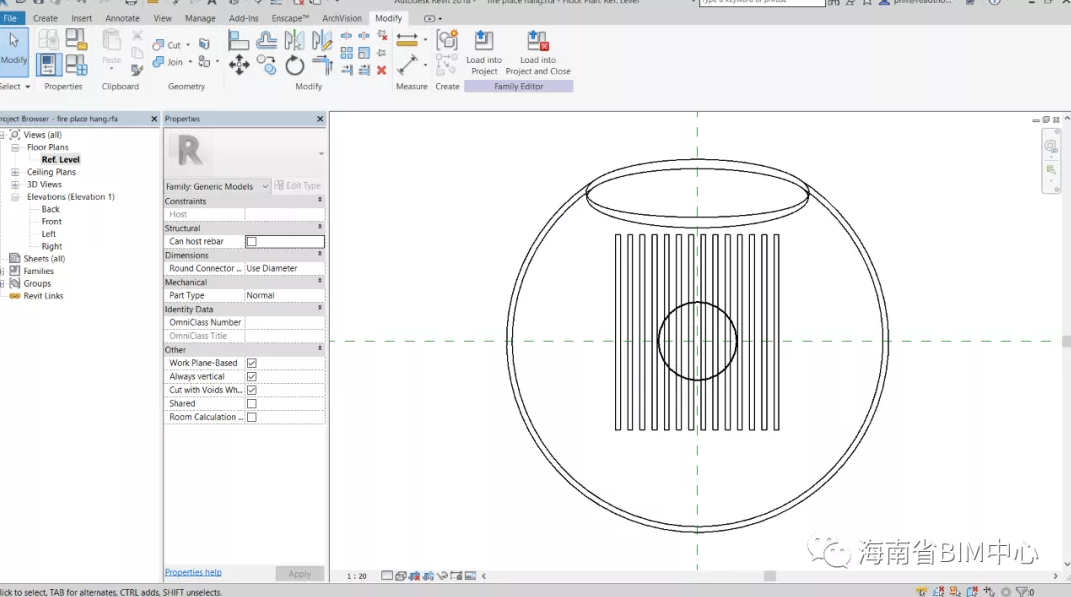Open the Cut geometry dropdown arrow
The image size is (1071, 597).
(188, 45)
